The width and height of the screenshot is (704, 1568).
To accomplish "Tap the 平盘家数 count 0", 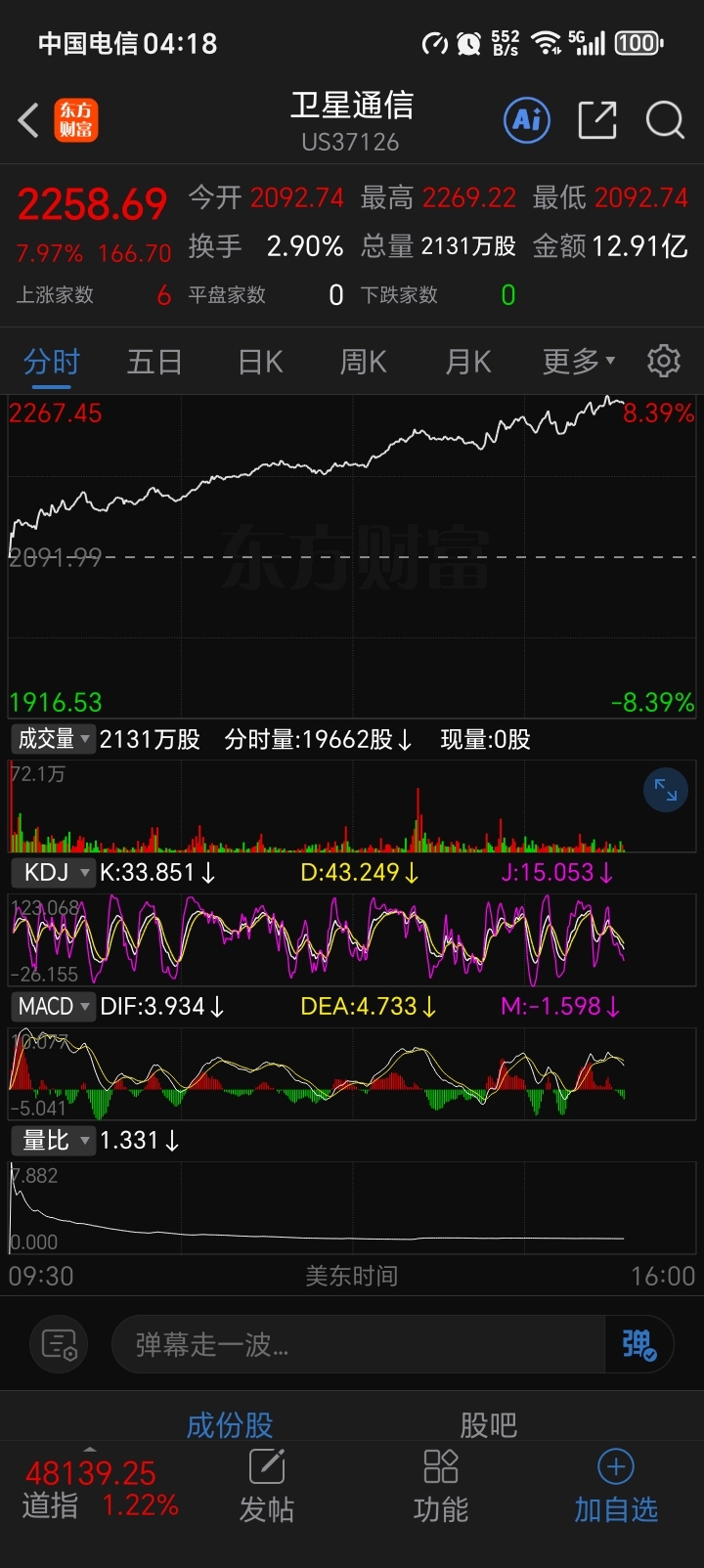I will (335, 295).
